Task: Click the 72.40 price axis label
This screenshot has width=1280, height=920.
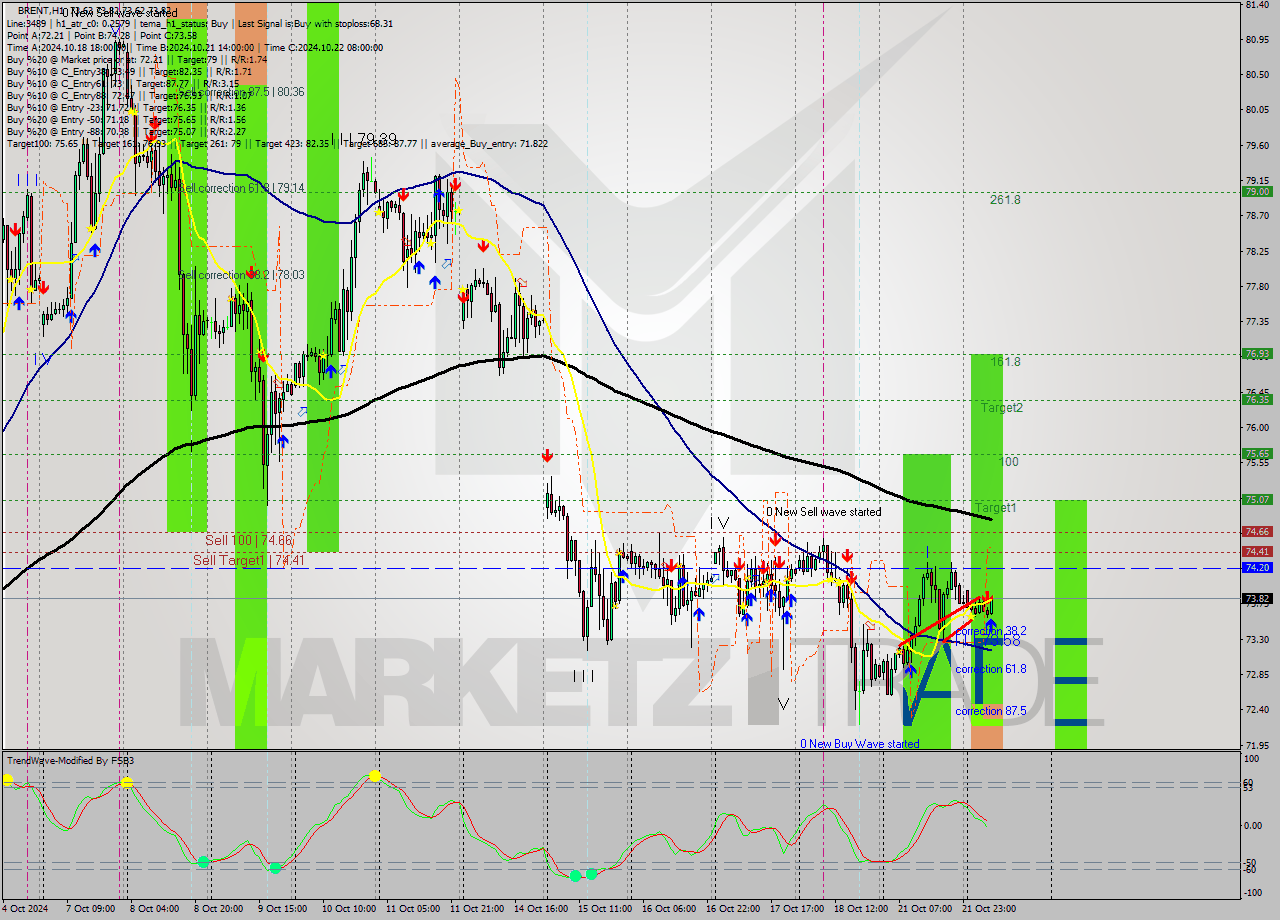Action: (1257, 709)
